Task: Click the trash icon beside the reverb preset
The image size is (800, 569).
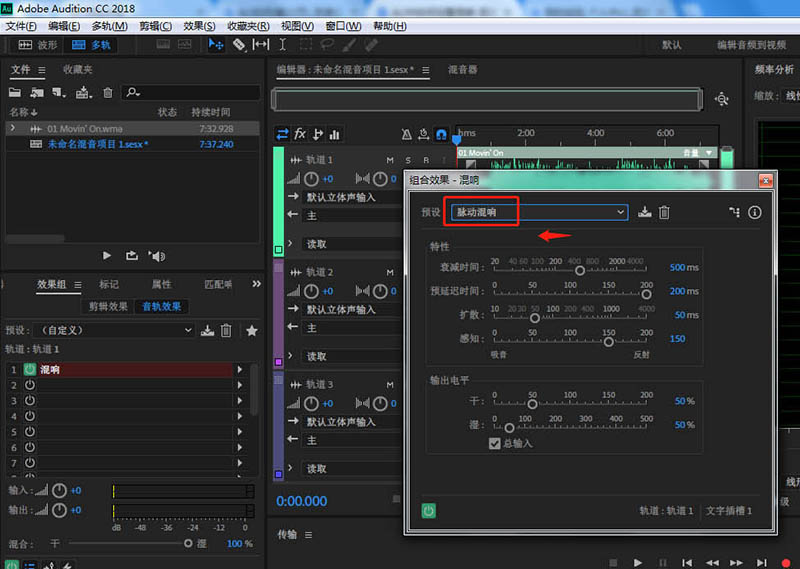Action: (664, 212)
